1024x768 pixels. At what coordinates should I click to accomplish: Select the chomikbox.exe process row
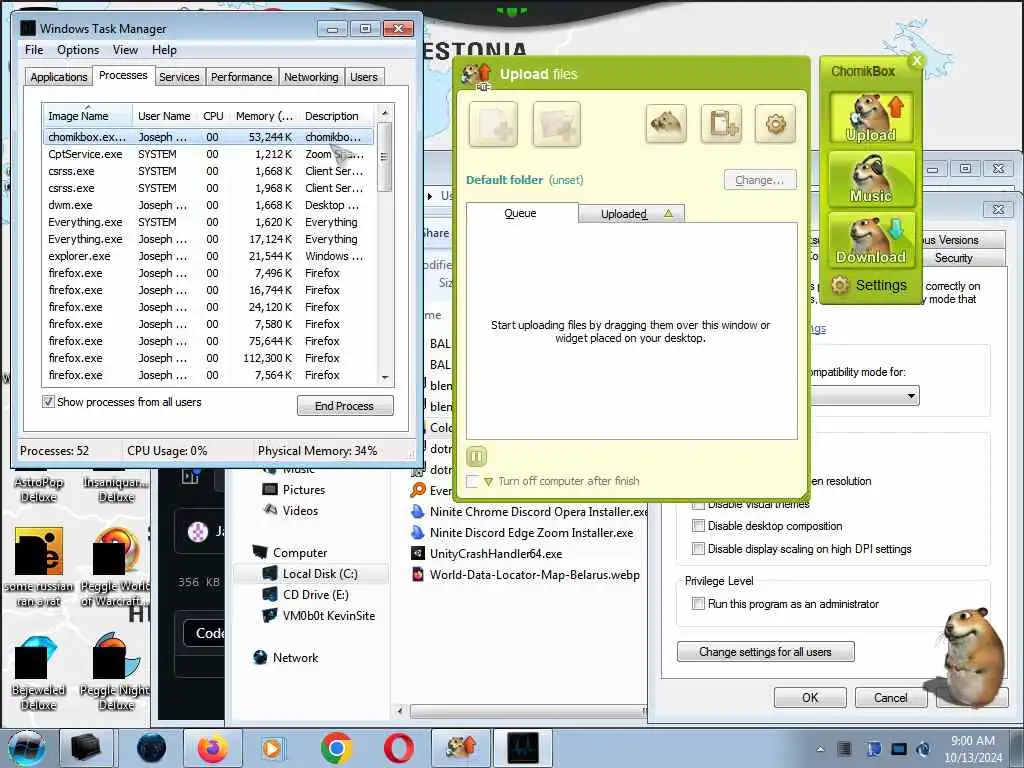tap(209, 137)
